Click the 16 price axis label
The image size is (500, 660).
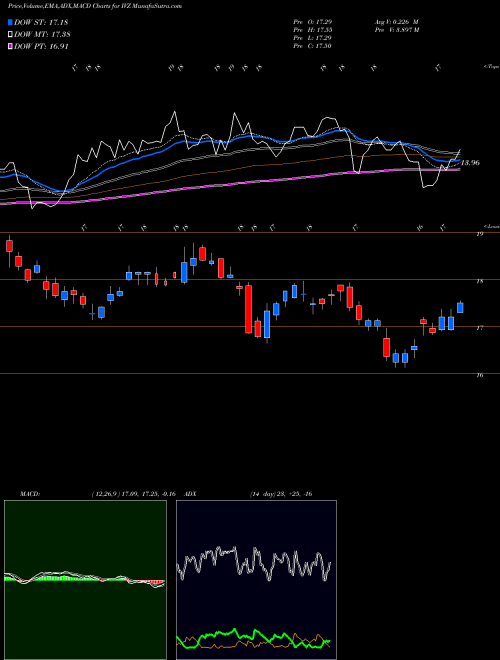point(479,375)
